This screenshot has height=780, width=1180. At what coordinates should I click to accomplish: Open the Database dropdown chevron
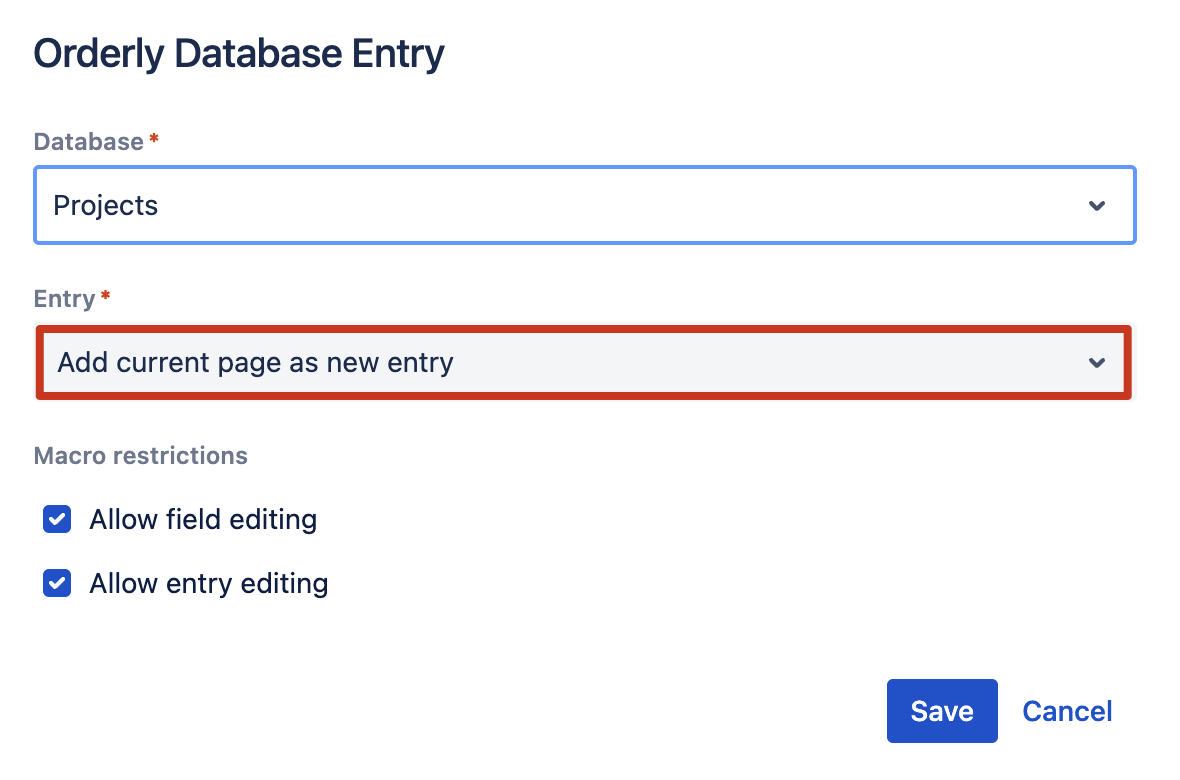tap(1097, 205)
